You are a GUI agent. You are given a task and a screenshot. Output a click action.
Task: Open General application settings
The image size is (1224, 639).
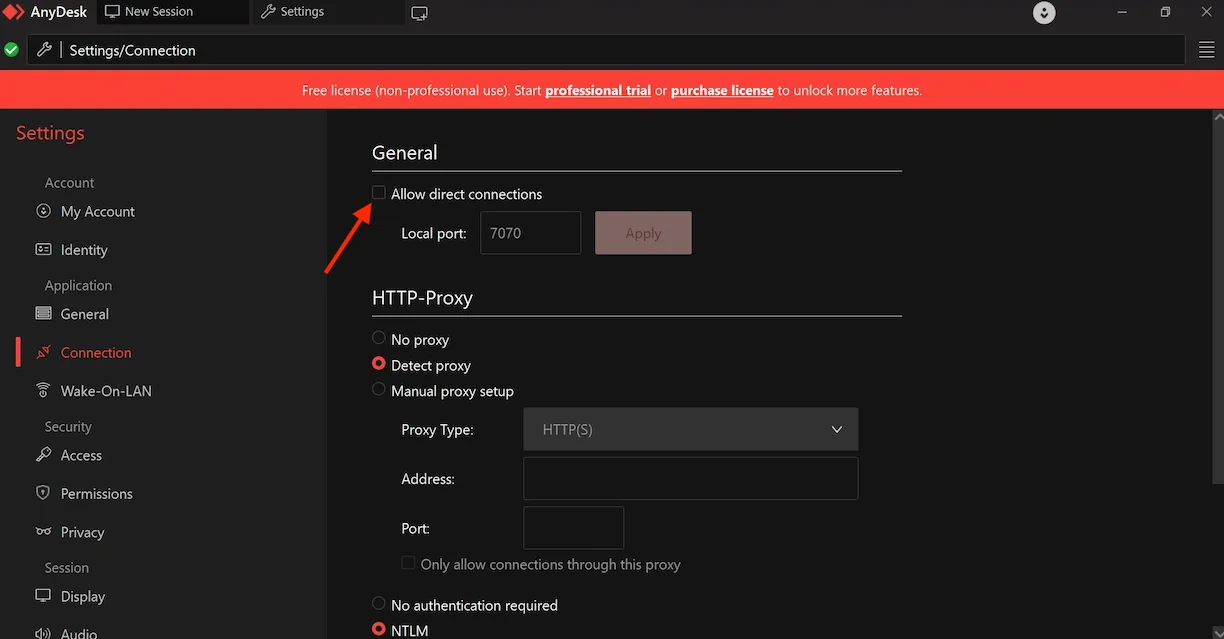pos(85,314)
